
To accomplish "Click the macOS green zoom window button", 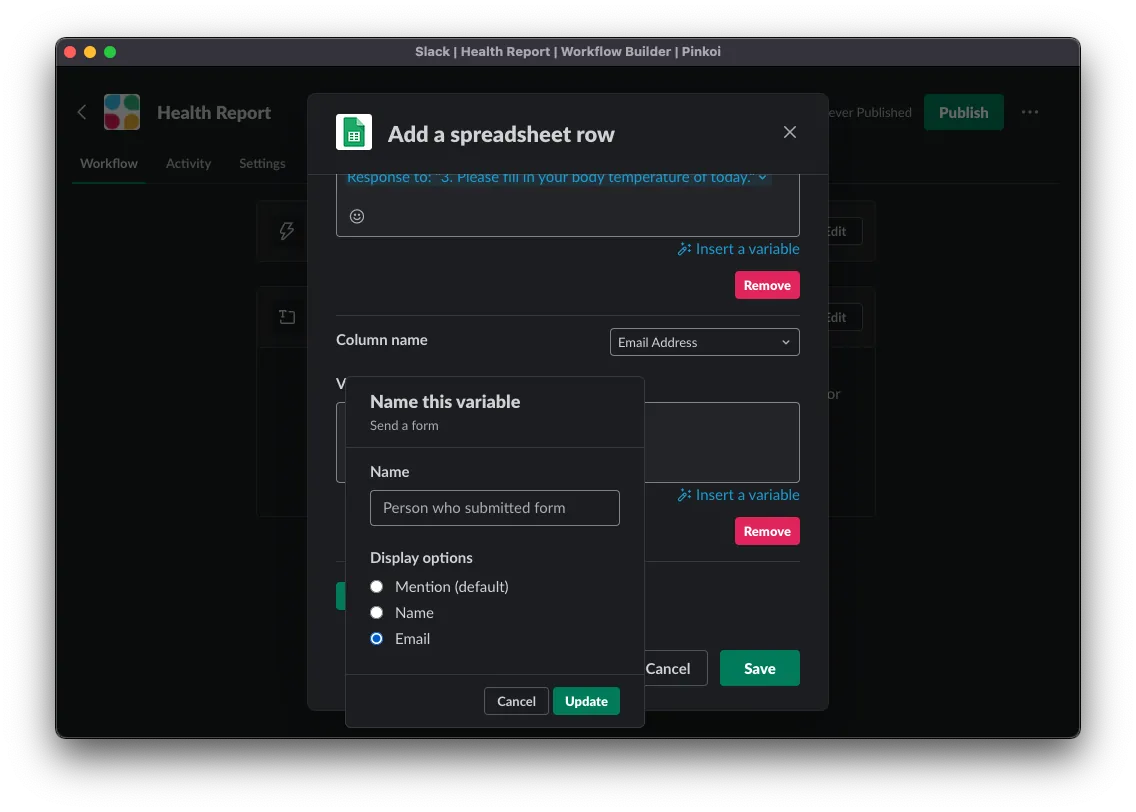I will tap(110, 52).
